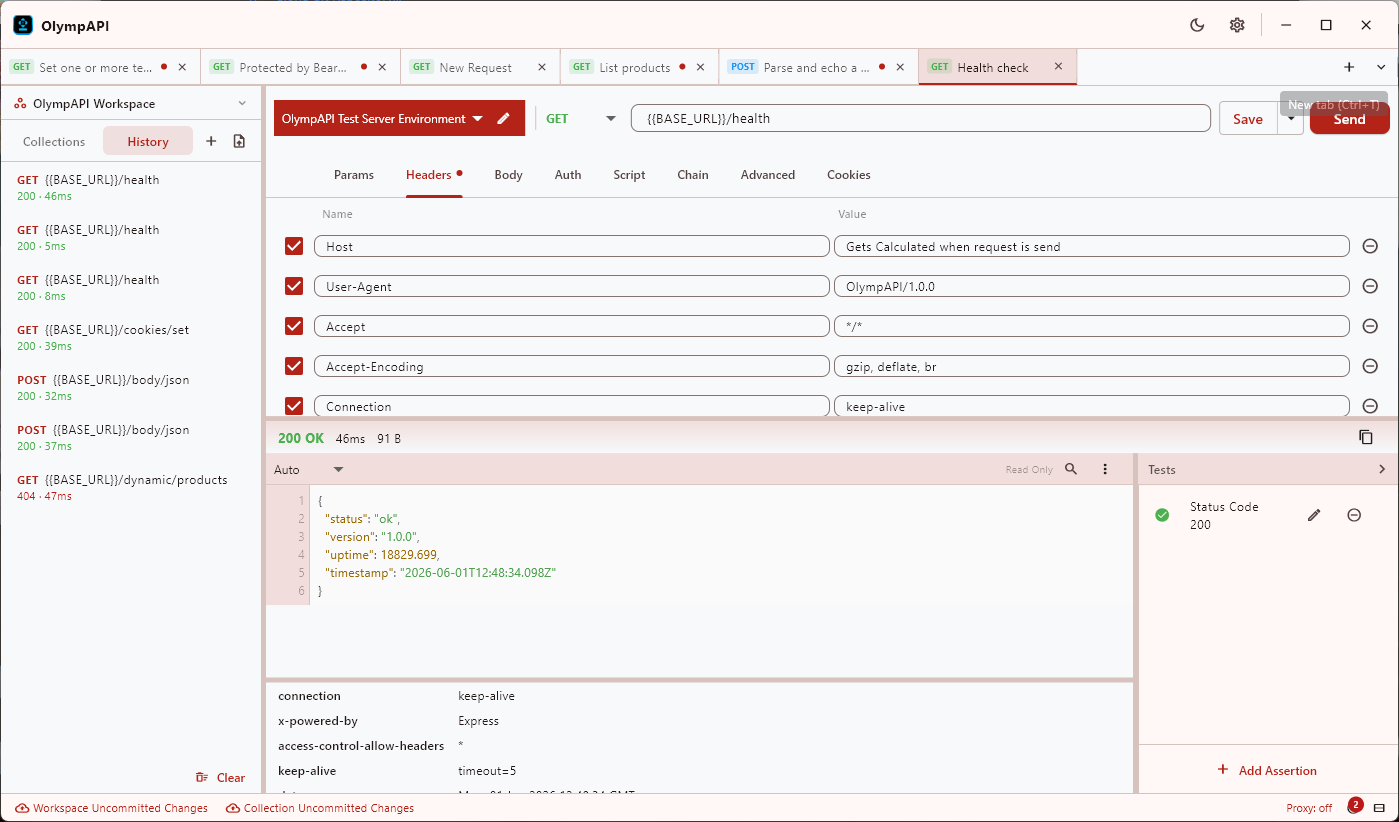Open history entry /dynamic/products 404
1399x822 pixels.
click(130, 487)
